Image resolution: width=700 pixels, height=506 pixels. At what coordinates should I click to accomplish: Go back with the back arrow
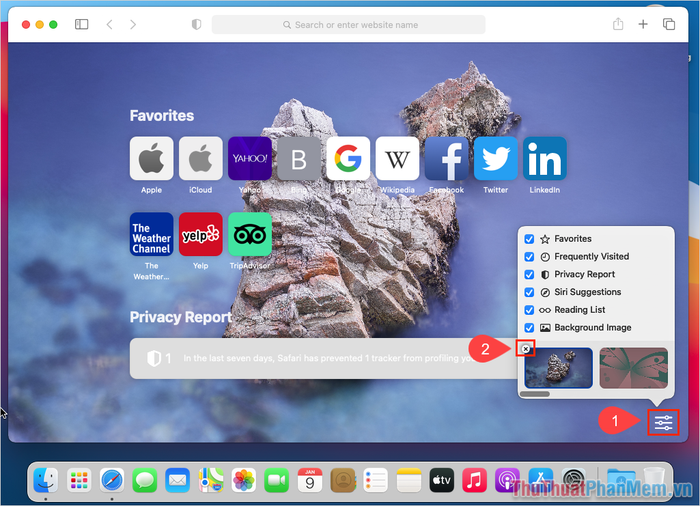(x=109, y=24)
